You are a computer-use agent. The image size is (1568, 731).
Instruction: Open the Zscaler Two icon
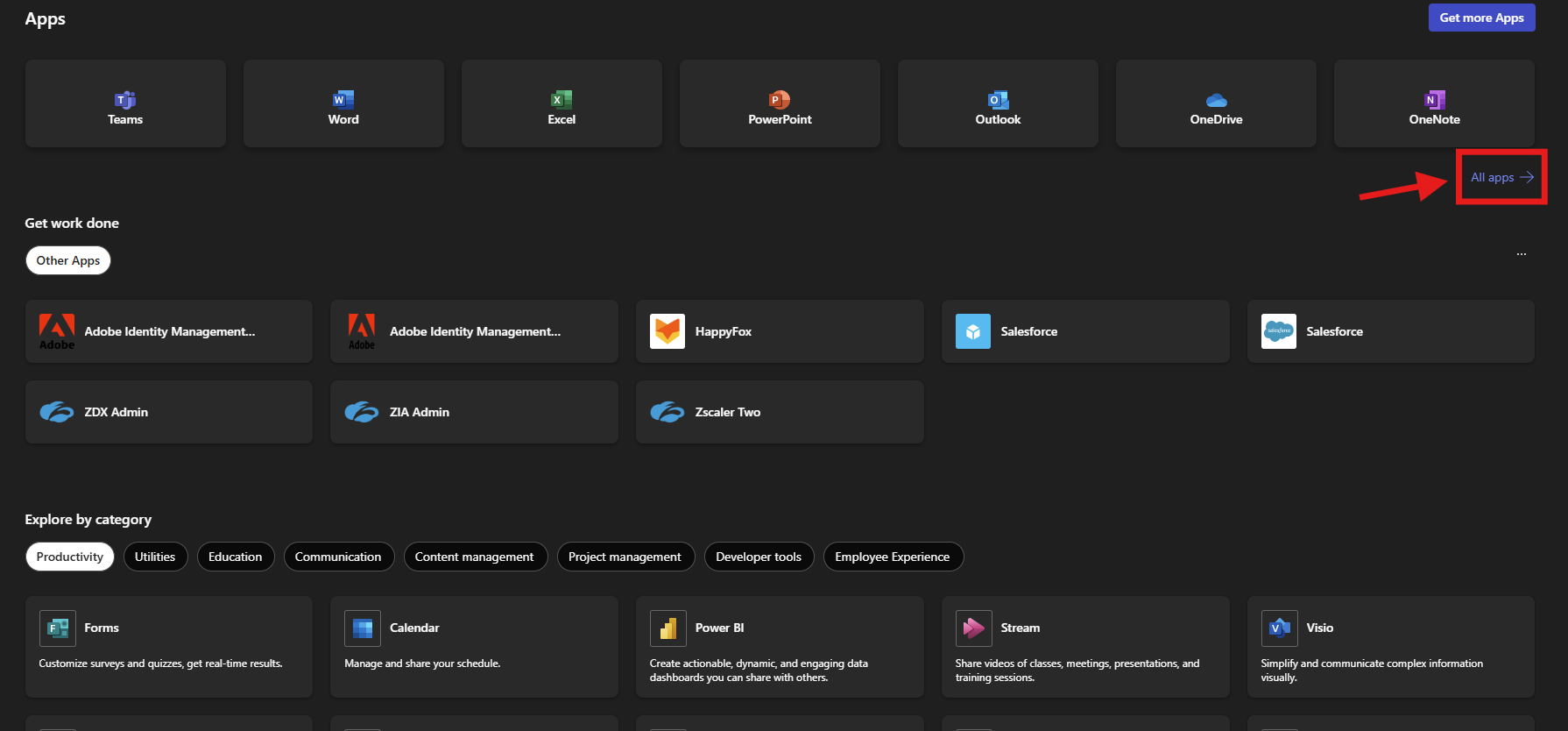667,412
